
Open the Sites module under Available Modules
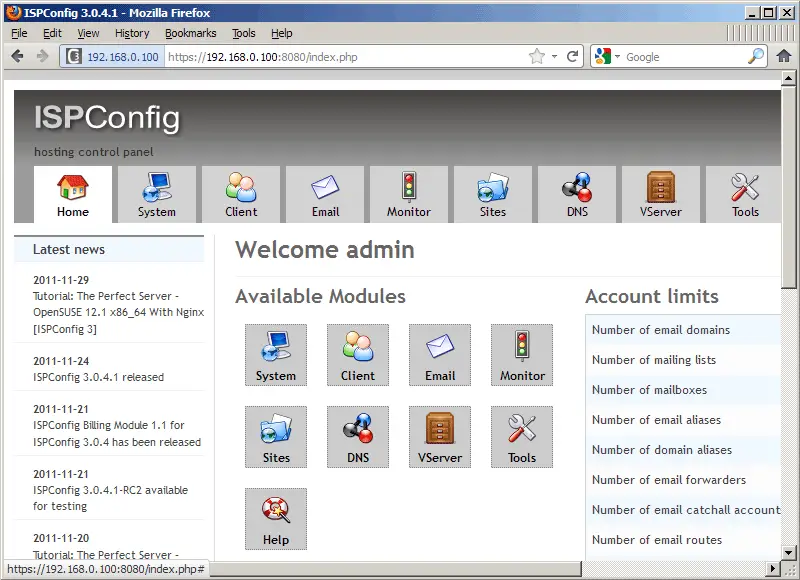276,437
